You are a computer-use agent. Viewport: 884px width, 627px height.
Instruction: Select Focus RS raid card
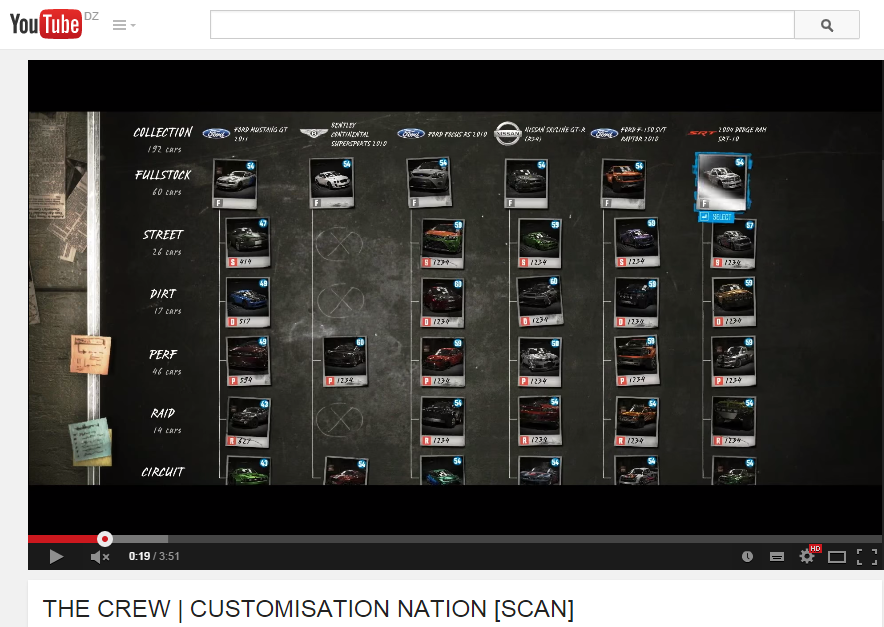tap(443, 422)
